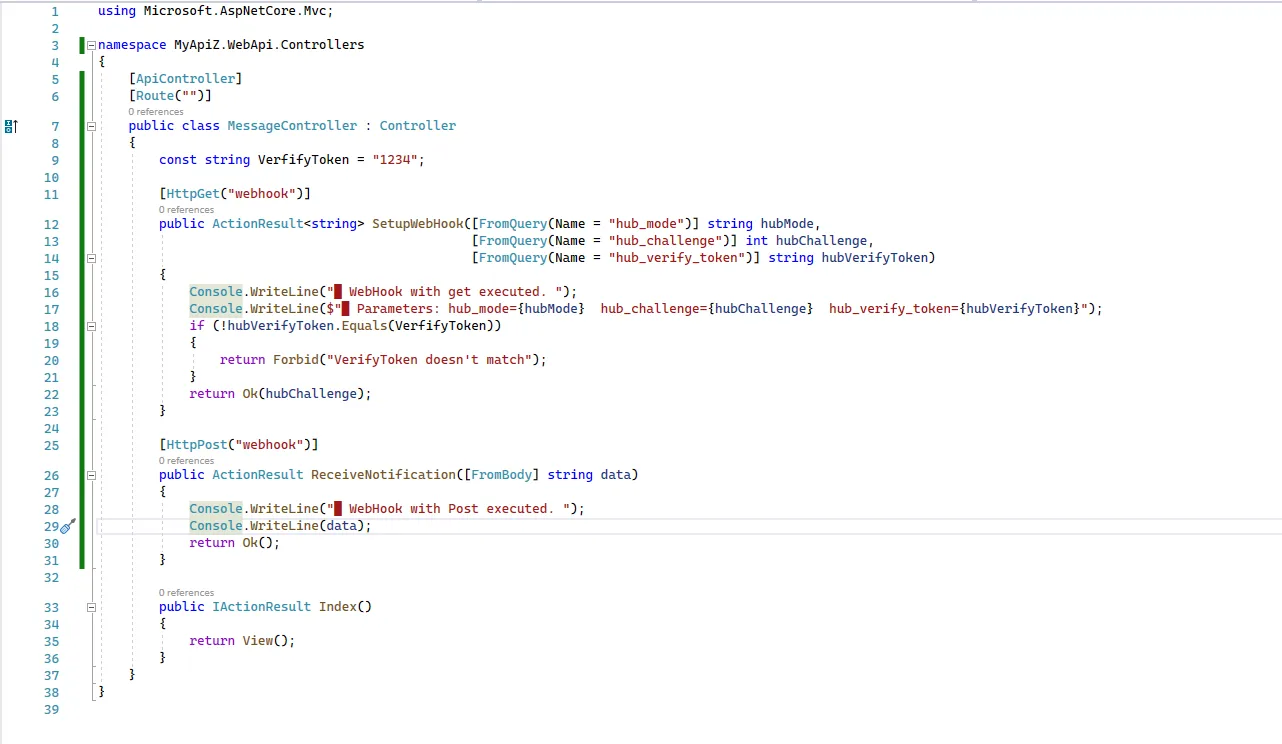1282x744 pixels.
Task: Open '0 references' CodeLens above MessageController class
Action: (x=156, y=112)
